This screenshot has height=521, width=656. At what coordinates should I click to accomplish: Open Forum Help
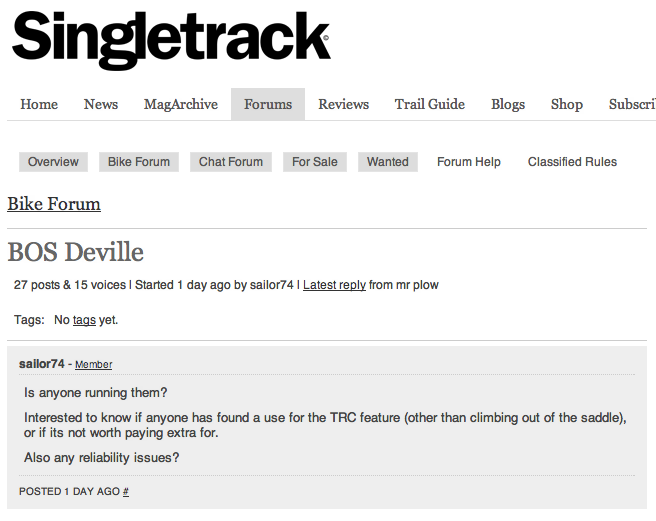click(x=469, y=162)
